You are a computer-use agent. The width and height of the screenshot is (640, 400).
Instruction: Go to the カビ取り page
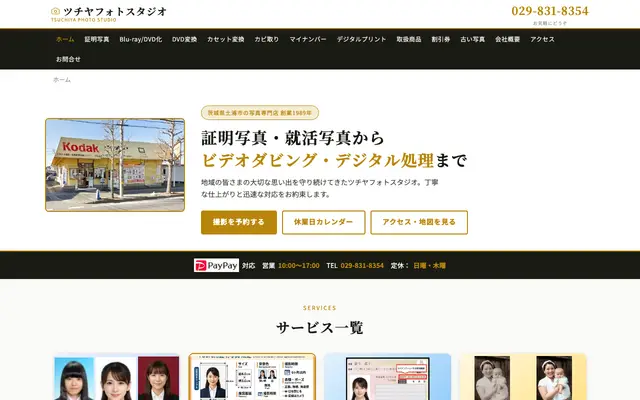267,39
